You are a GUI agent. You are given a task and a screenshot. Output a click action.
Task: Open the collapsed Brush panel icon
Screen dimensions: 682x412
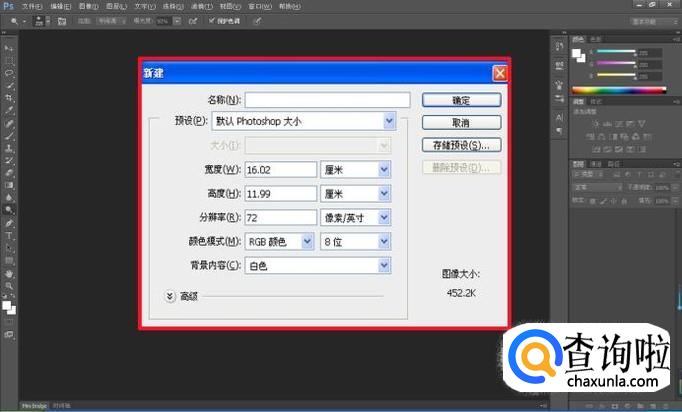[559, 85]
